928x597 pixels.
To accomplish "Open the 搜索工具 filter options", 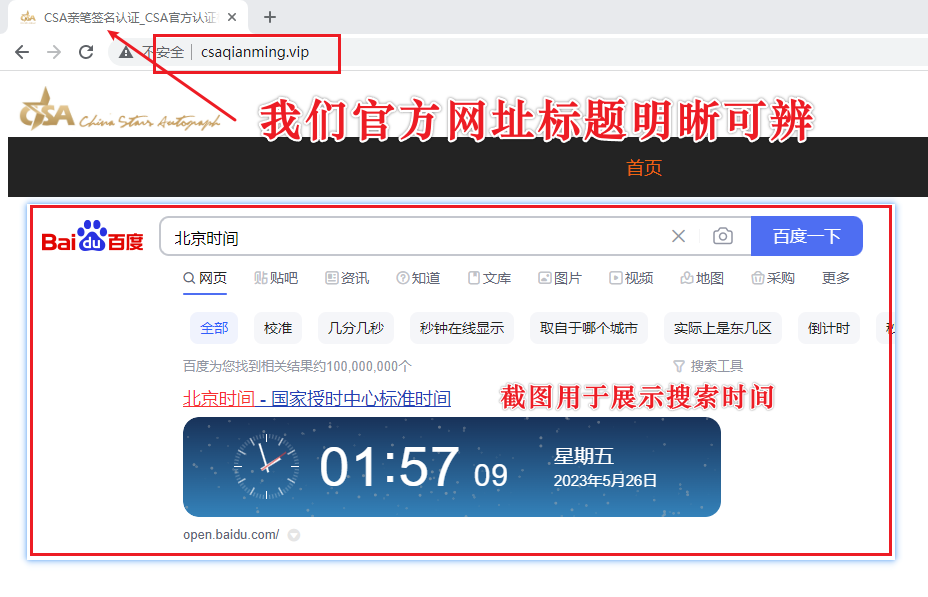I will [x=708, y=366].
